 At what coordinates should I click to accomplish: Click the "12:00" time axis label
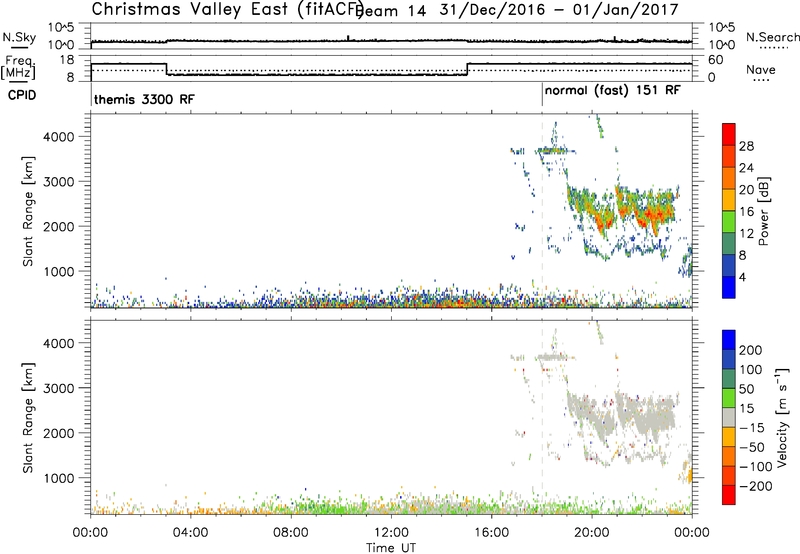pyautogui.click(x=391, y=533)
